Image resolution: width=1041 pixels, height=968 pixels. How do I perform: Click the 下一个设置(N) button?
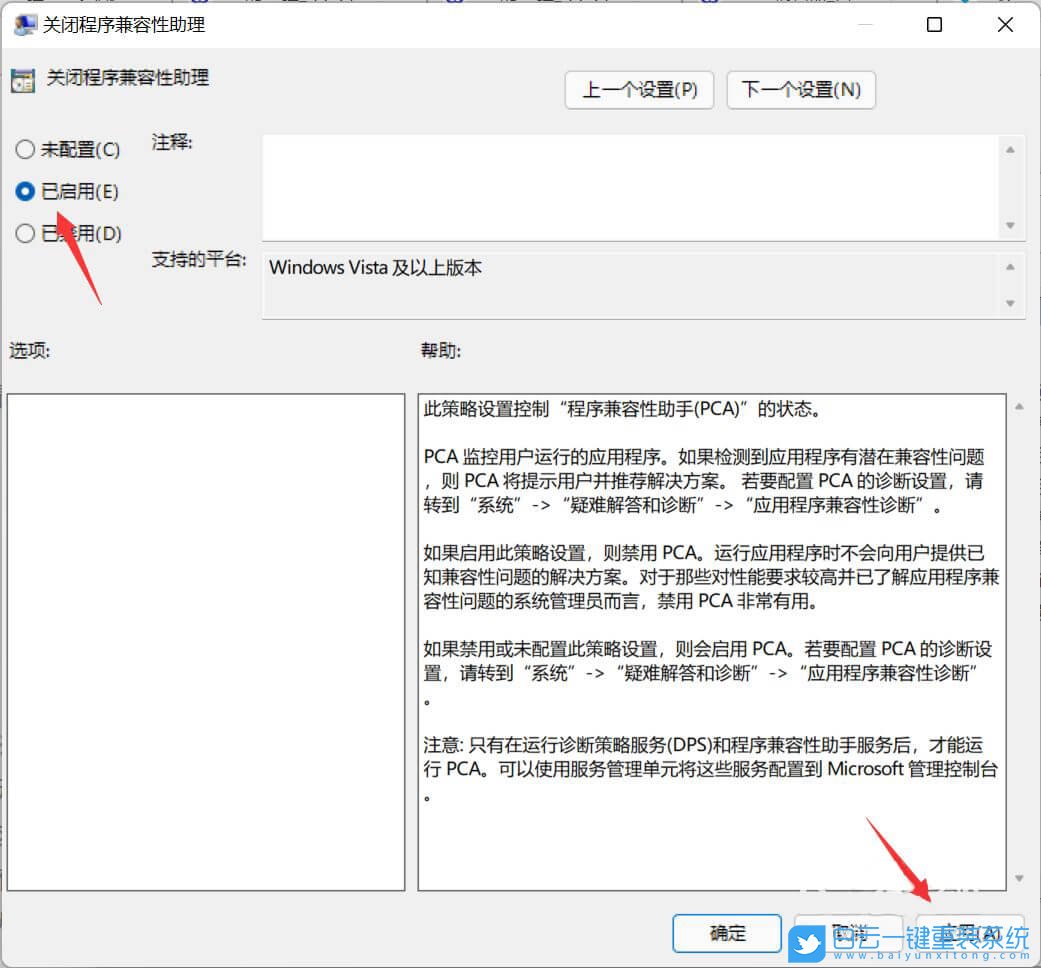[x=800, y=90]
